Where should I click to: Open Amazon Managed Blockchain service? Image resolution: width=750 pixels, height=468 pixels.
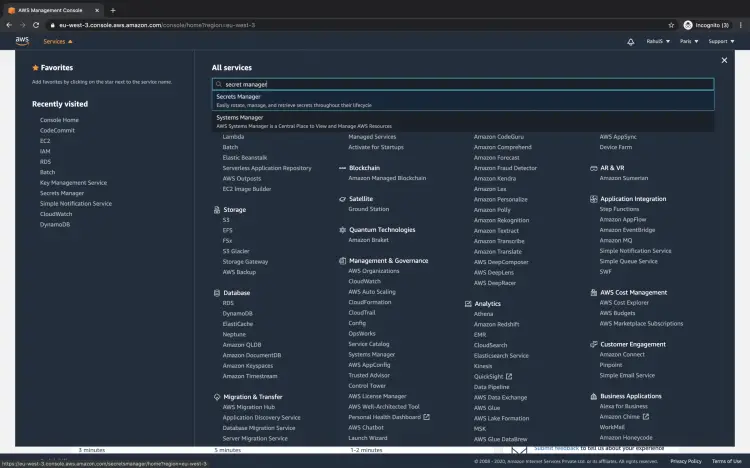click(386, 178)
